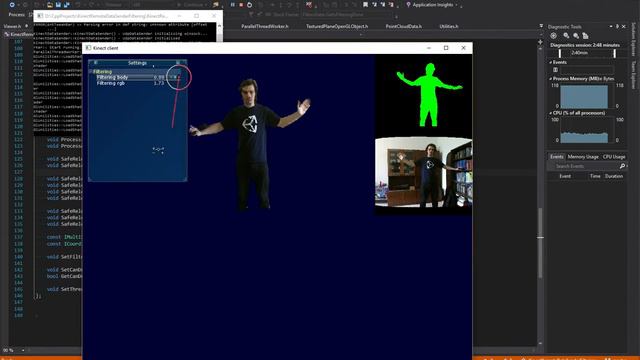
Task: Switch to the Memory Usage tab
Action: [583, 157]
